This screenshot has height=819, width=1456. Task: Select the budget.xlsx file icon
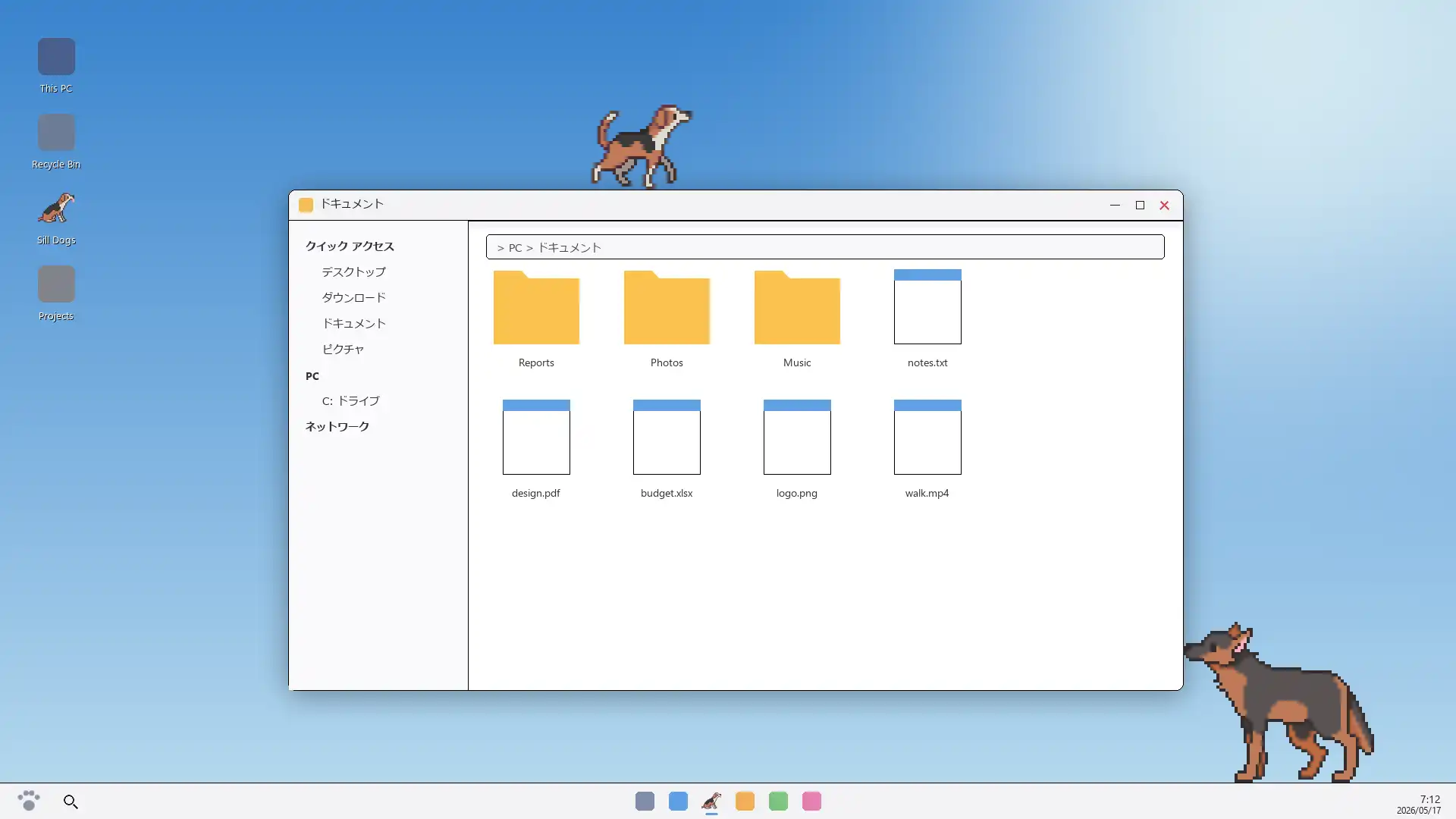point(667,437)
